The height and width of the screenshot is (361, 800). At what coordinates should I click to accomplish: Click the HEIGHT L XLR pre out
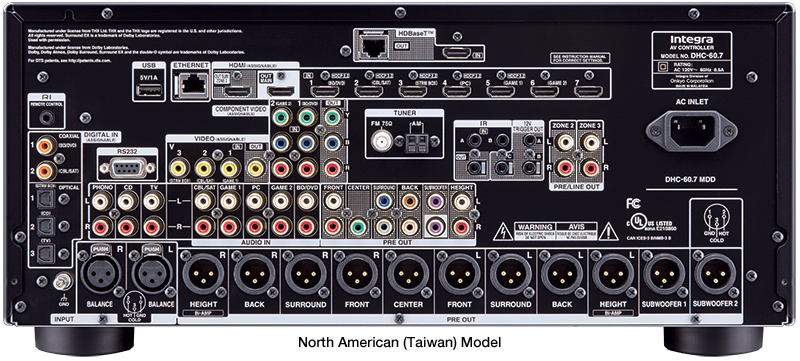(612, 274)
